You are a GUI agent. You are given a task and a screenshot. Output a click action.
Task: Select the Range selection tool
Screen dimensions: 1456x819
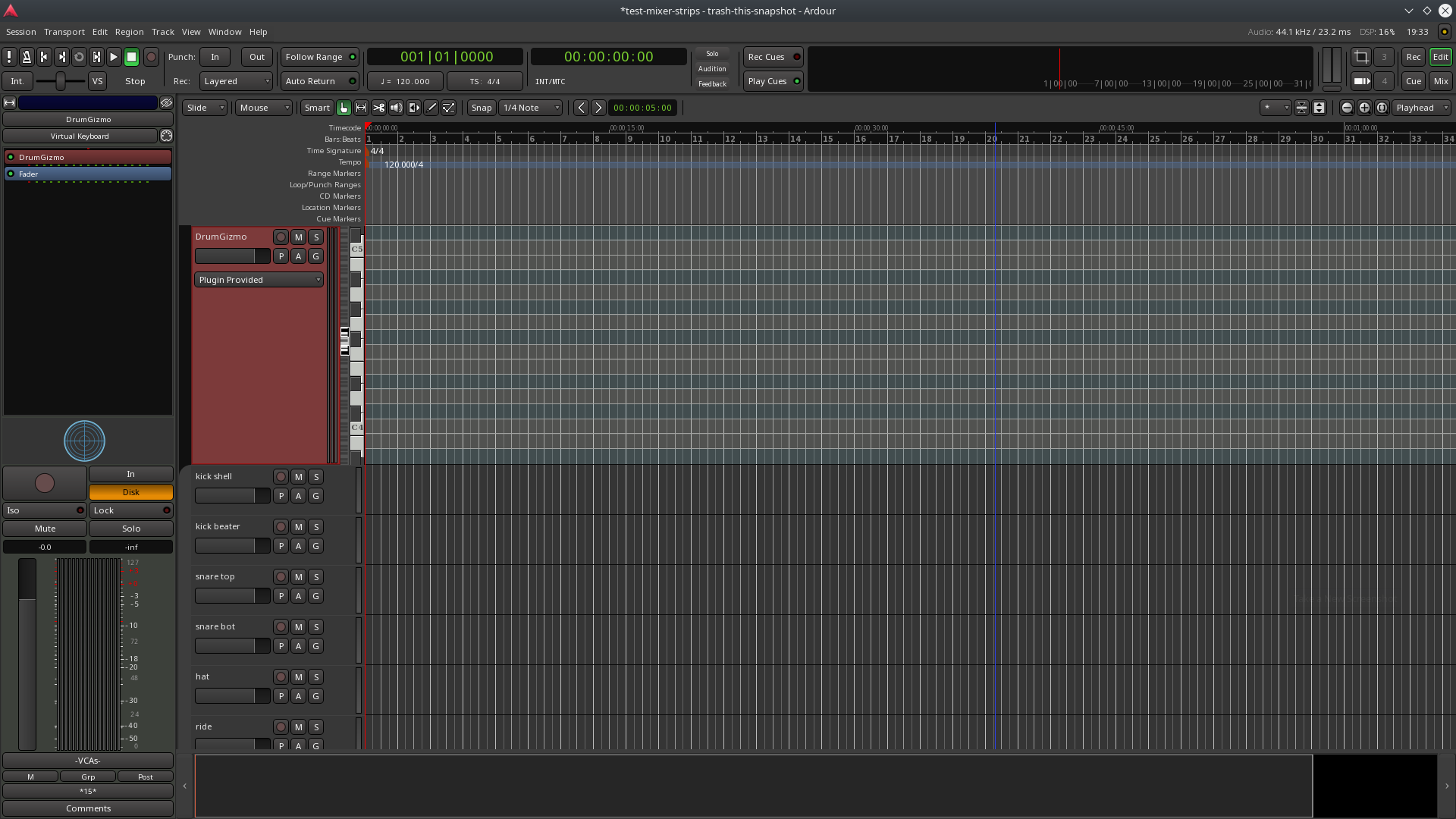pos(361,108)
